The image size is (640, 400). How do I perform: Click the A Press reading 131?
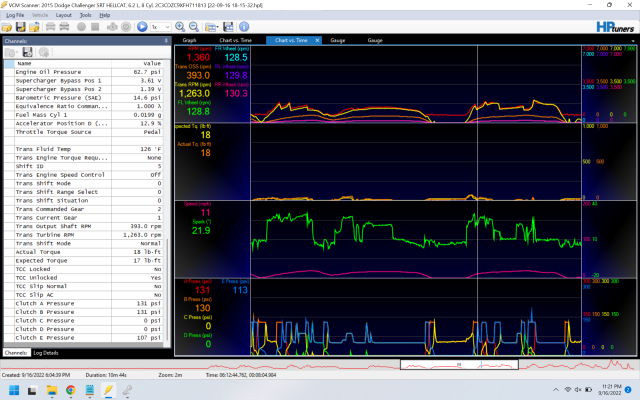(x=202, y=290)
